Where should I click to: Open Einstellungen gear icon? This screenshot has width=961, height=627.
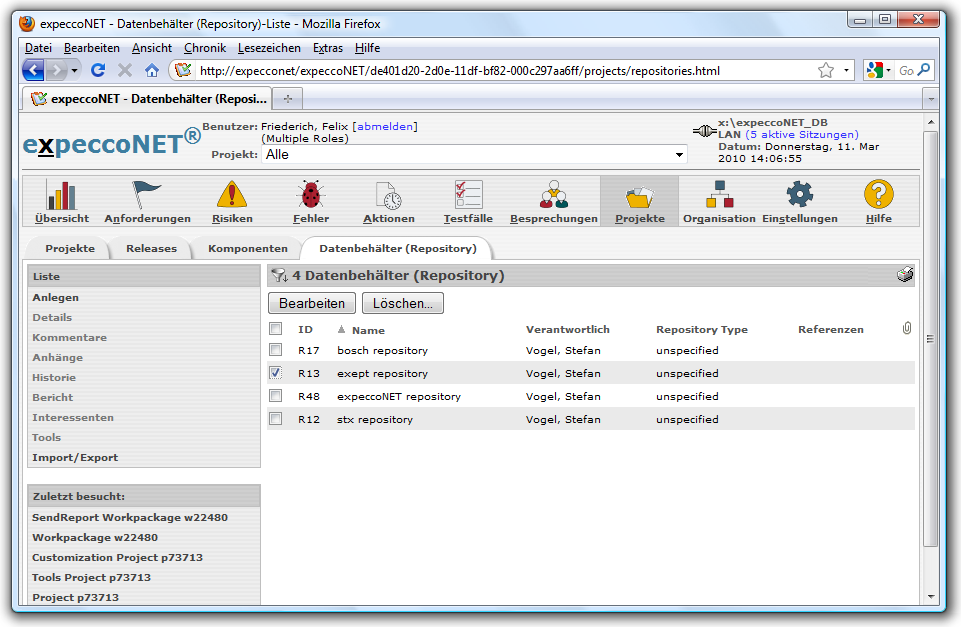click(800, 195)
